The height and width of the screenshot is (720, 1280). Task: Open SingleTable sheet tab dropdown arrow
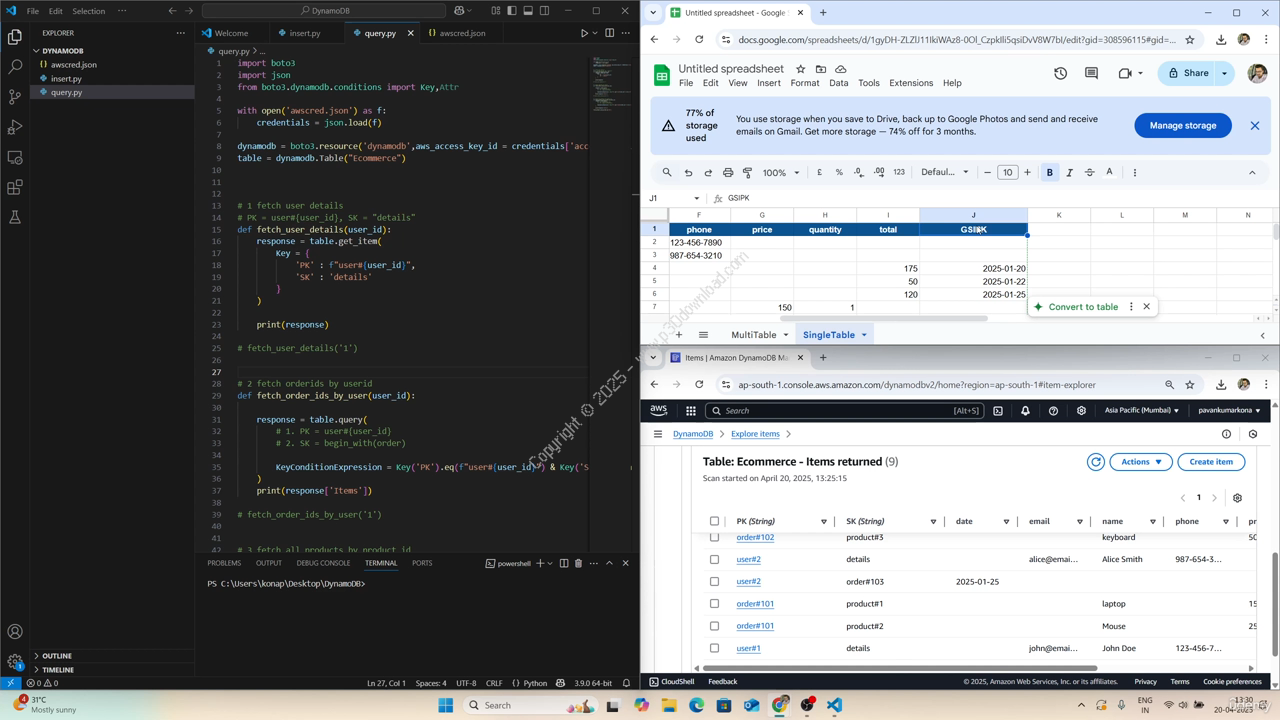click(864, 335)
